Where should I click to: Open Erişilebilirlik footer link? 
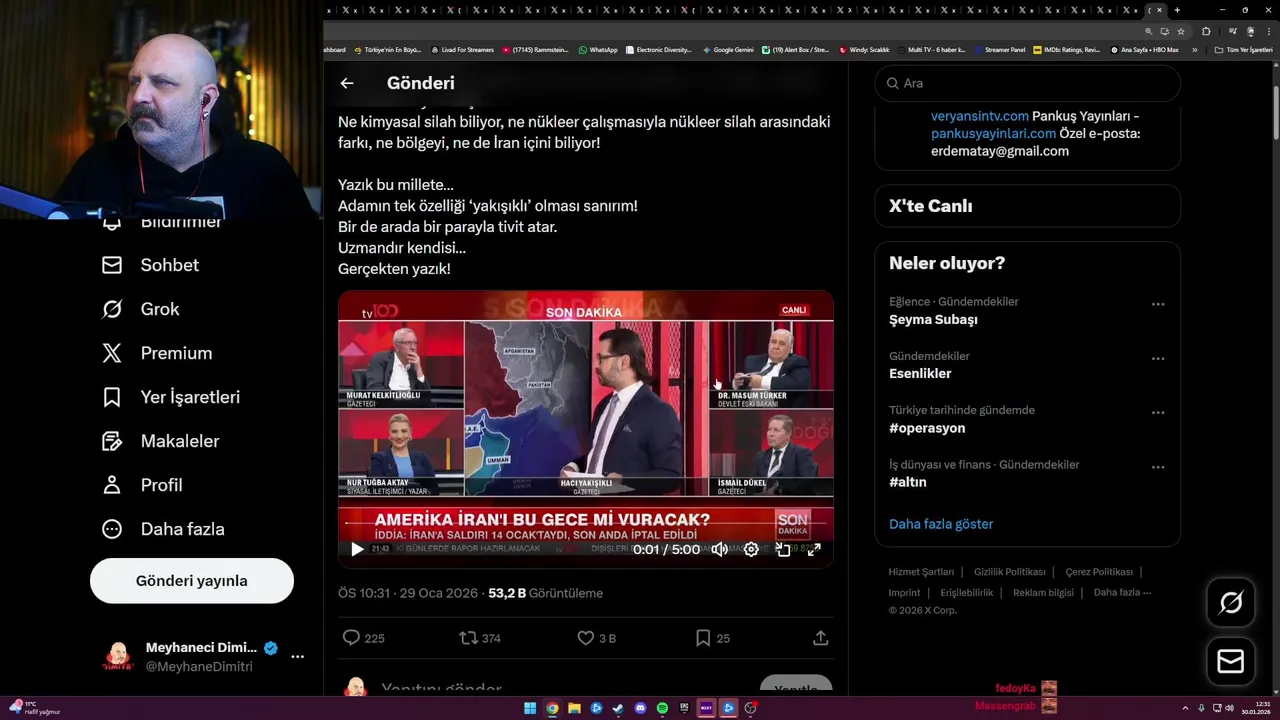tap(966, 592)
